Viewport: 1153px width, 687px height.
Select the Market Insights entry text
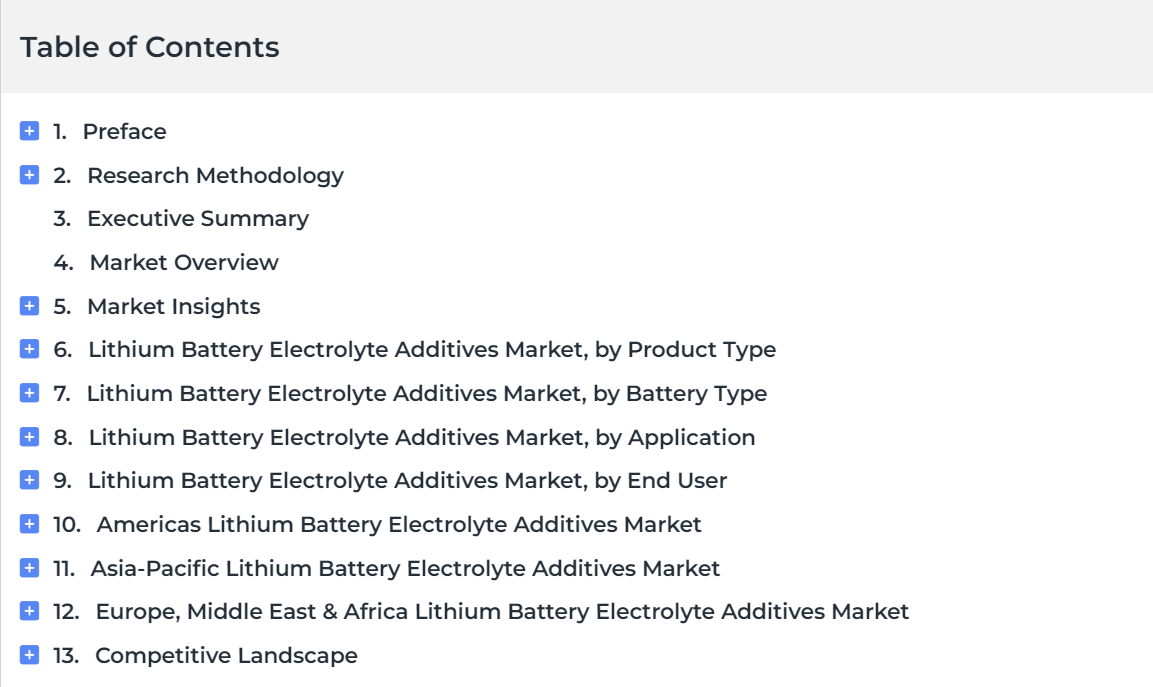tap(174, 307)
